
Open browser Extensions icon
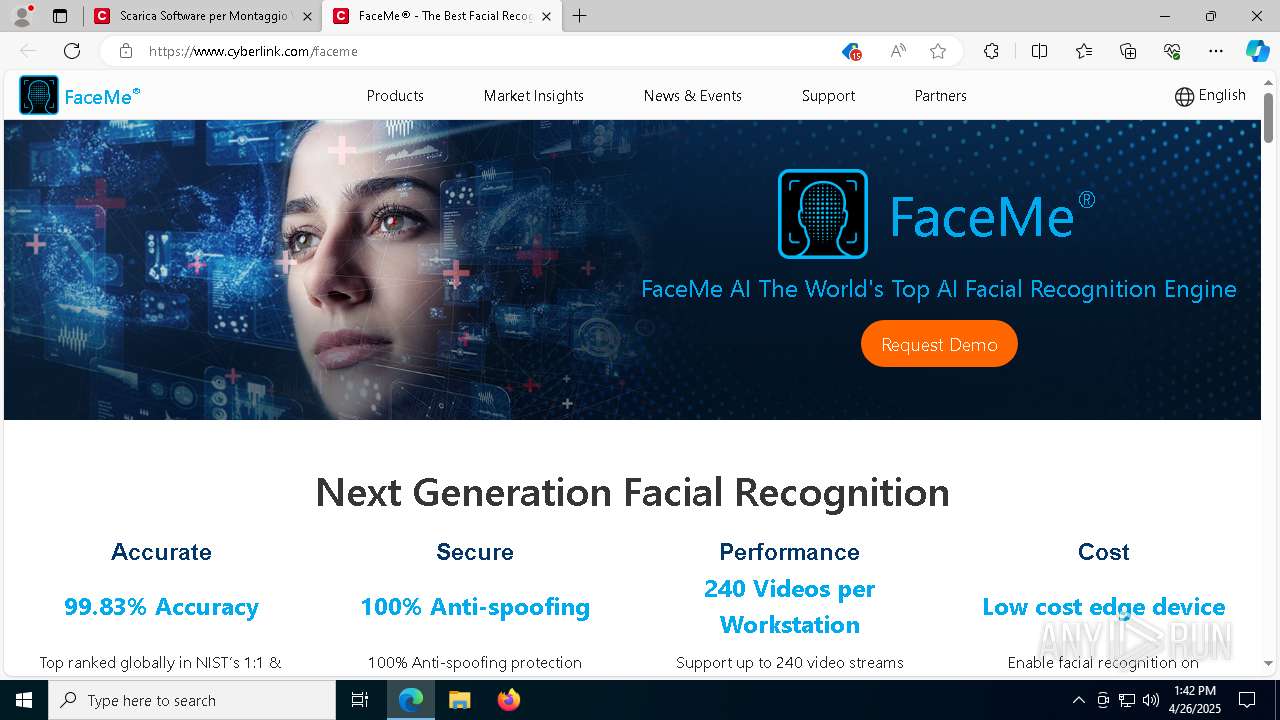point(991,51)
